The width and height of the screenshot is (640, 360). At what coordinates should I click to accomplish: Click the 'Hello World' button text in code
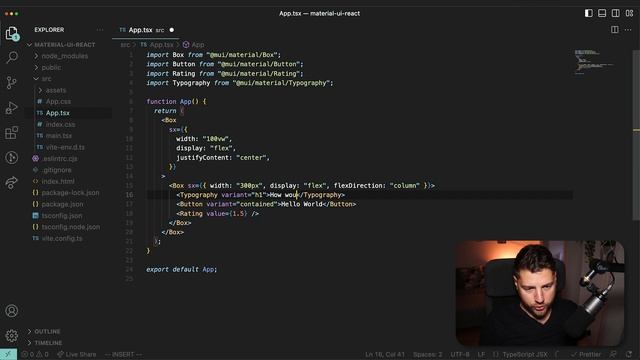[302, 204]
